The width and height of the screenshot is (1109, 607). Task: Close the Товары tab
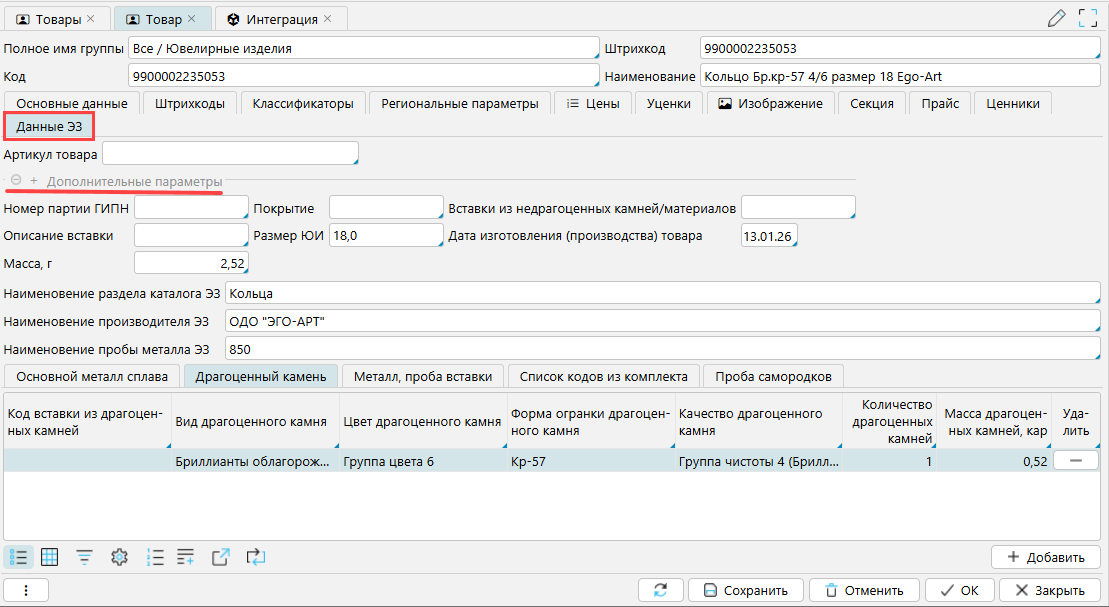91,19
